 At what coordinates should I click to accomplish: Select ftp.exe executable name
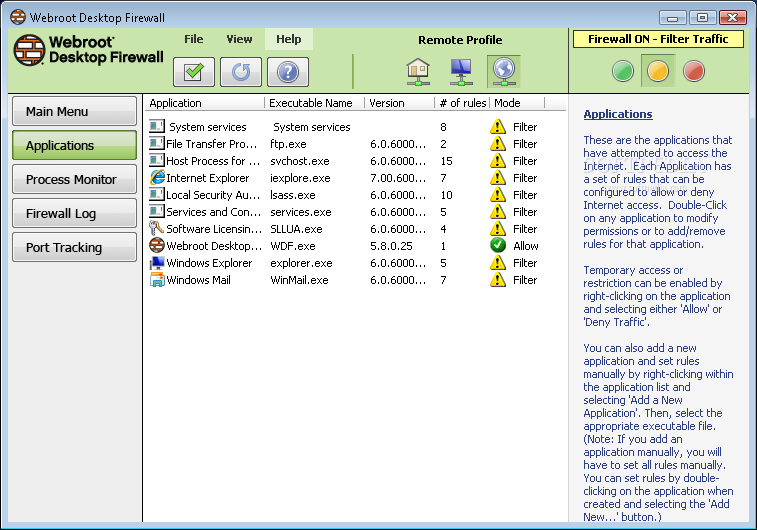coord(288,144)
